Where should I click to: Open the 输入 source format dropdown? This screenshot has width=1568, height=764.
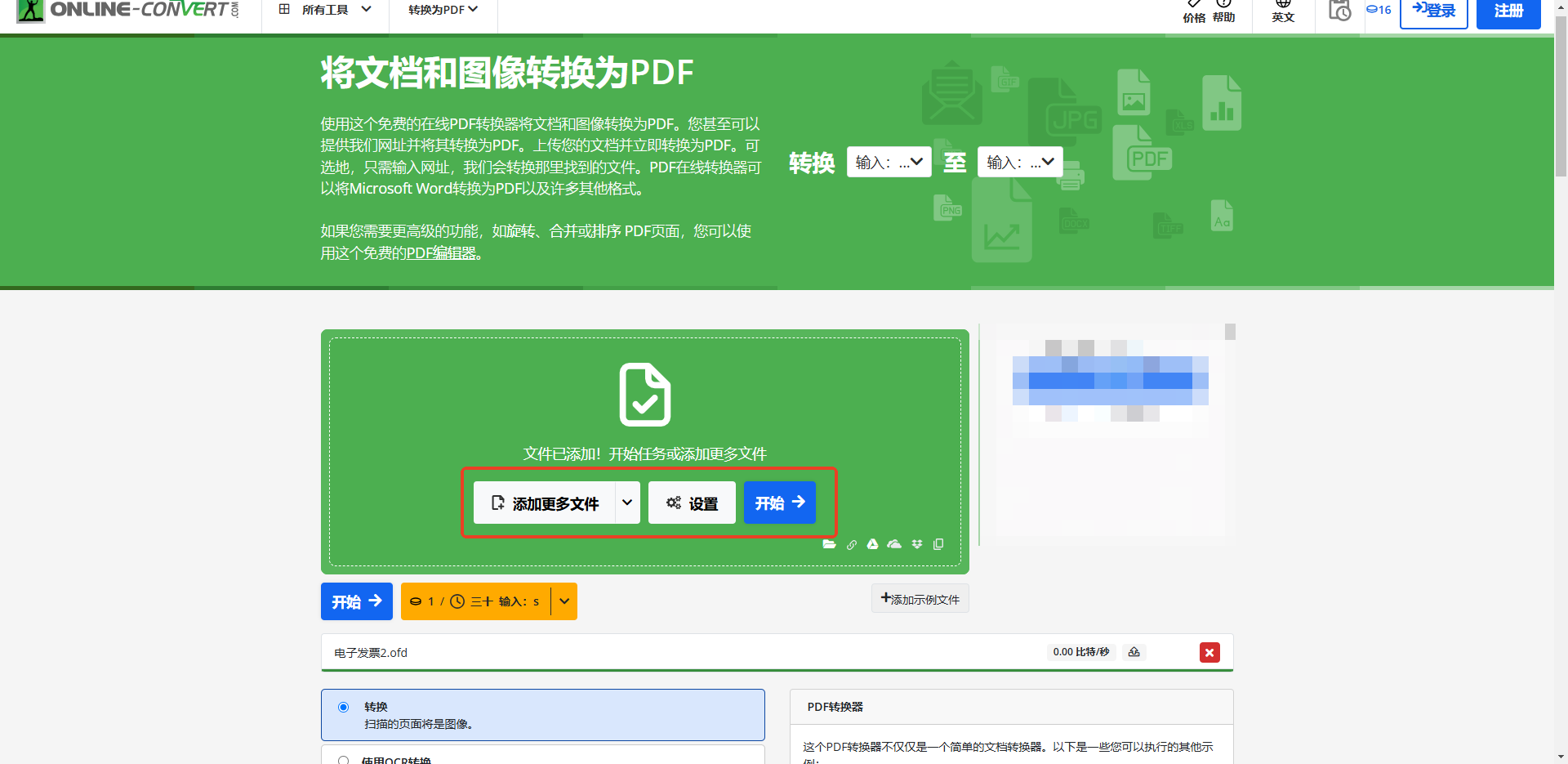coord(889,162)
